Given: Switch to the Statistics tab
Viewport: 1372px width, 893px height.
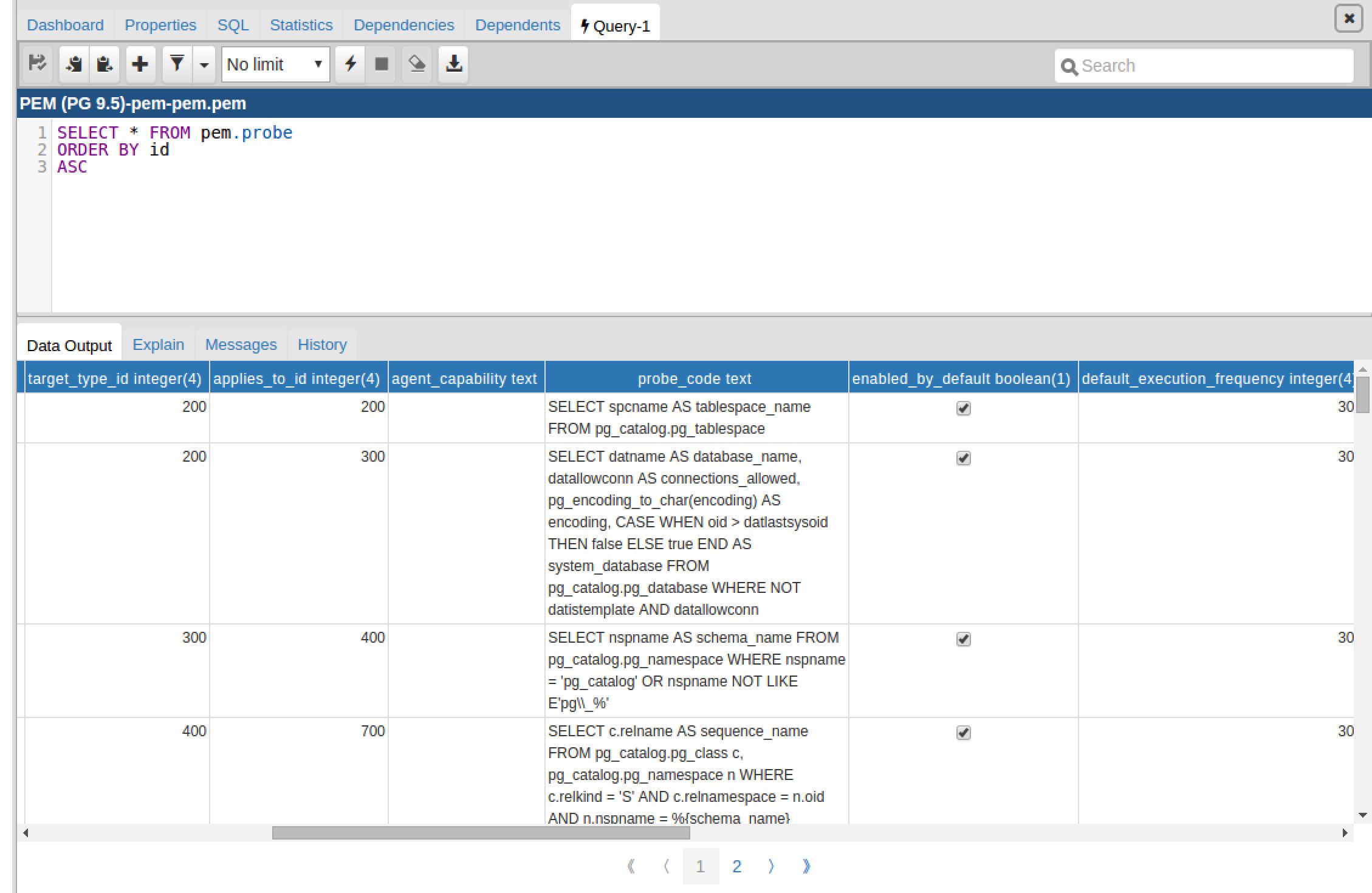Looking at the screenshot, I should [x=301, y=25].
